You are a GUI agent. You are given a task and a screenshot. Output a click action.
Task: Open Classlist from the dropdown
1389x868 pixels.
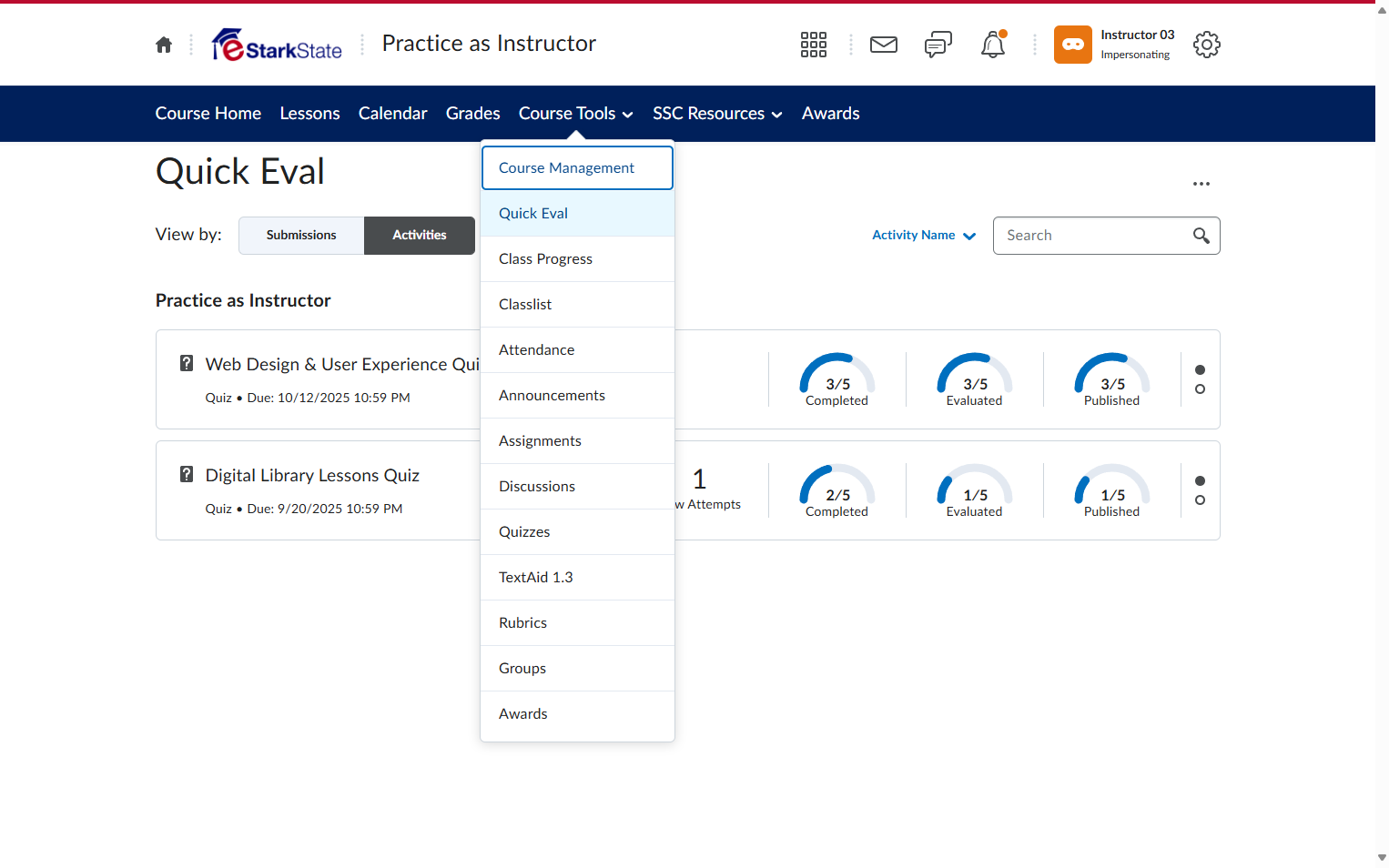point(577,304)
